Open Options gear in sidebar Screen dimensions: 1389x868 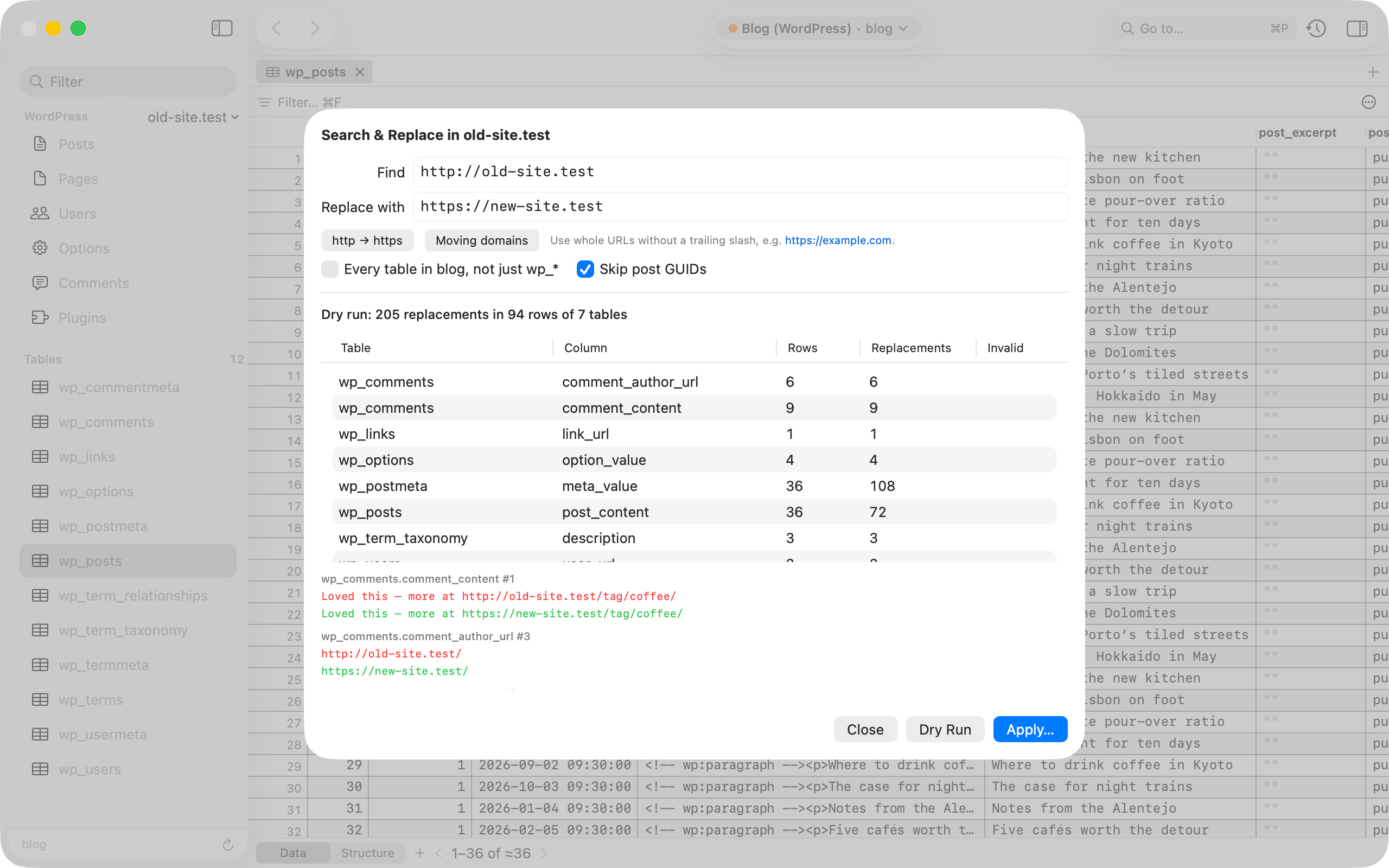[128, 248]
